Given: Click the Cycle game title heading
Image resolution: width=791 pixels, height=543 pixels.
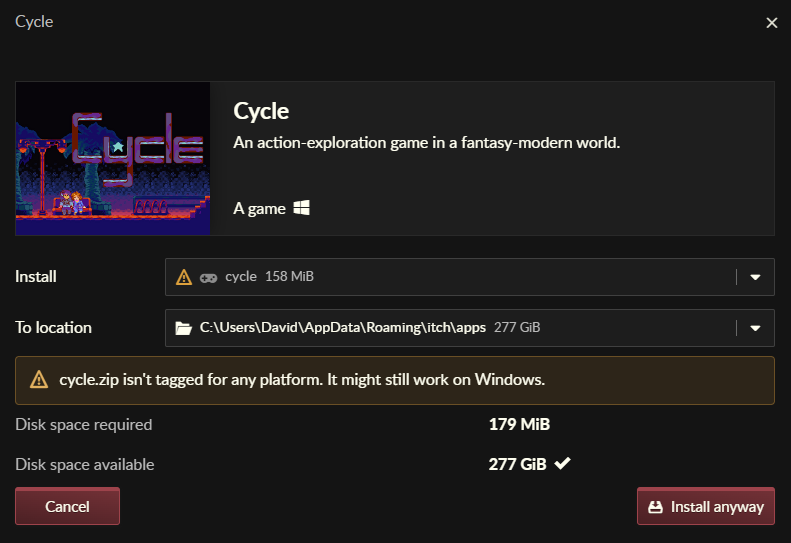Looking at the screenshot, I should click(x=261, y=112).
